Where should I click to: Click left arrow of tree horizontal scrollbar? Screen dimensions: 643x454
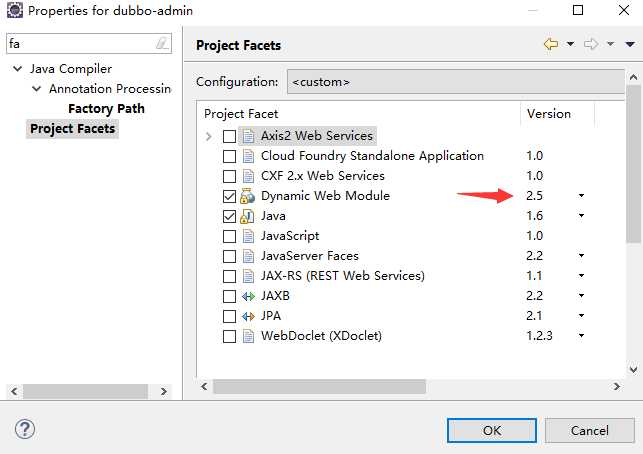[14, 391]
